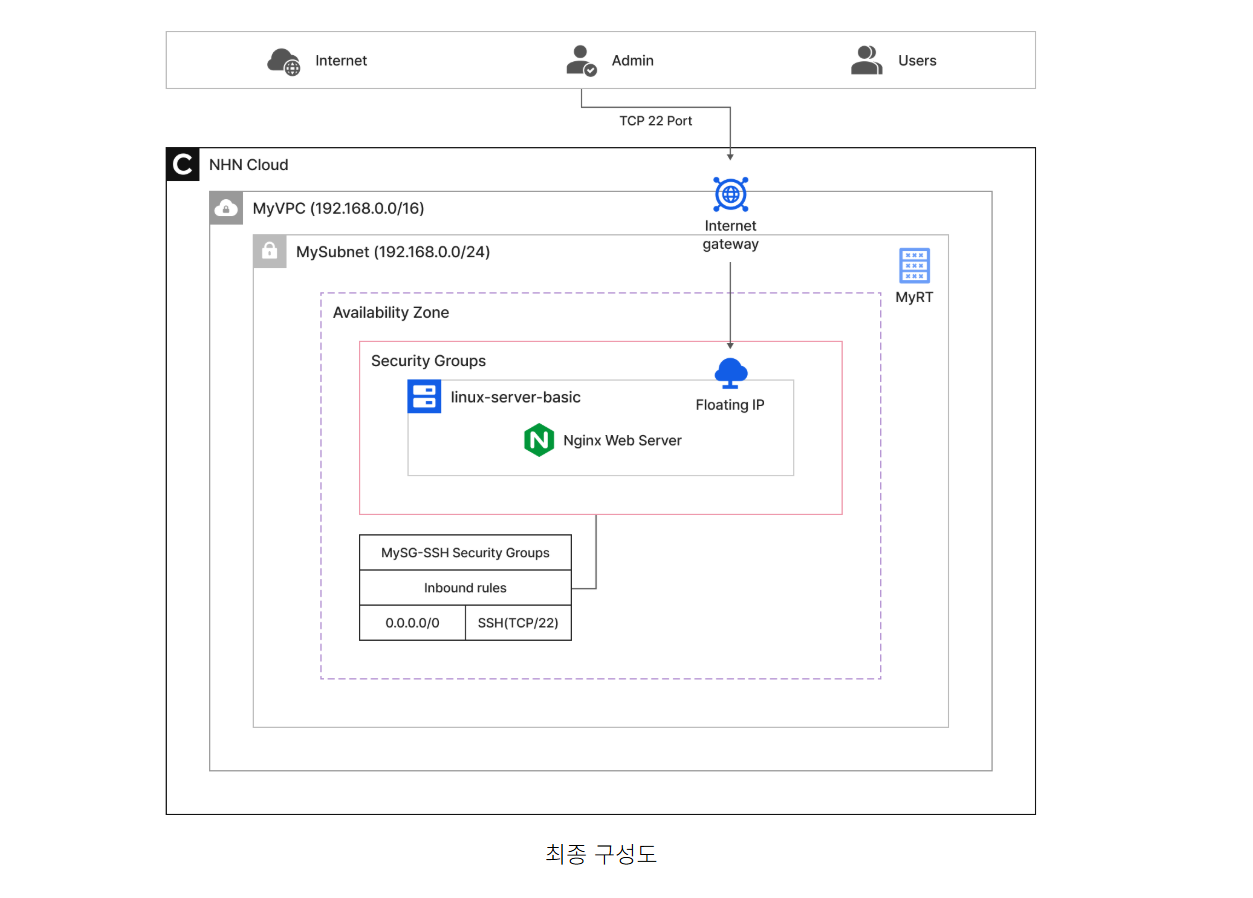Click the Inbound rules table row
Viewport: 1253px width, 898px height.
[x=465, y=588]
